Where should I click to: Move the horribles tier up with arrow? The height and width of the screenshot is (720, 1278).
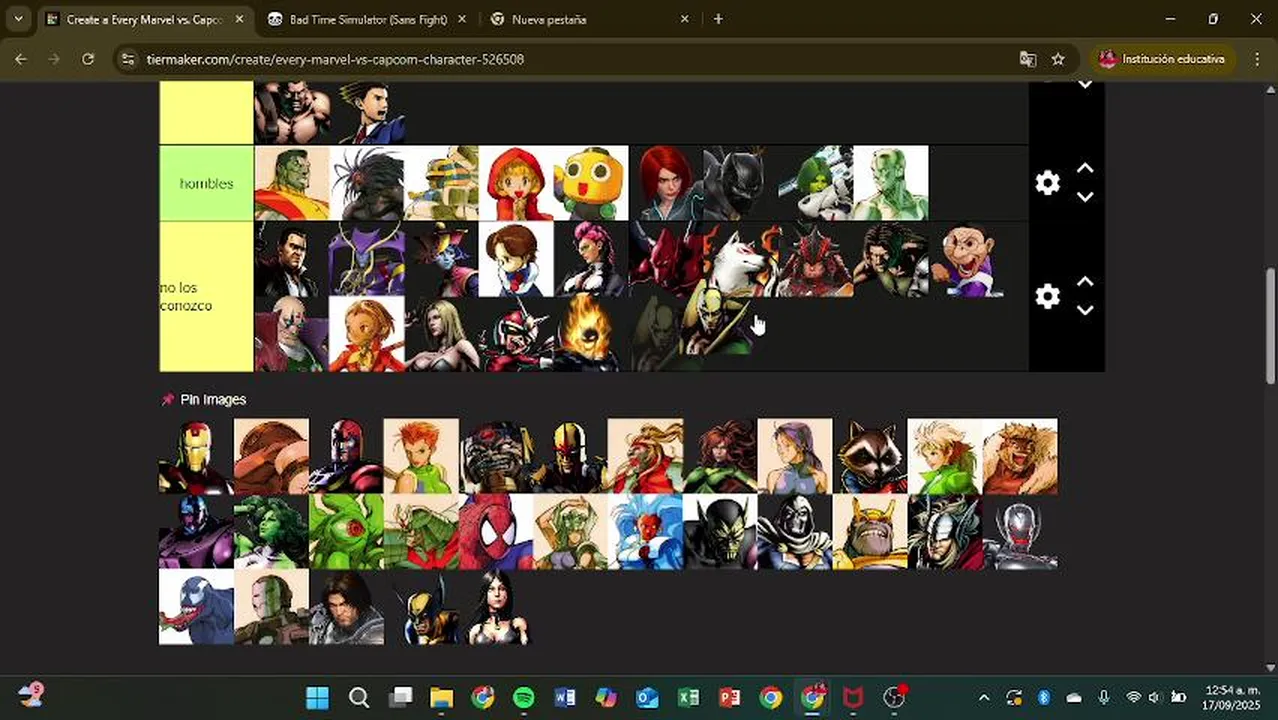click(1085, 169)
